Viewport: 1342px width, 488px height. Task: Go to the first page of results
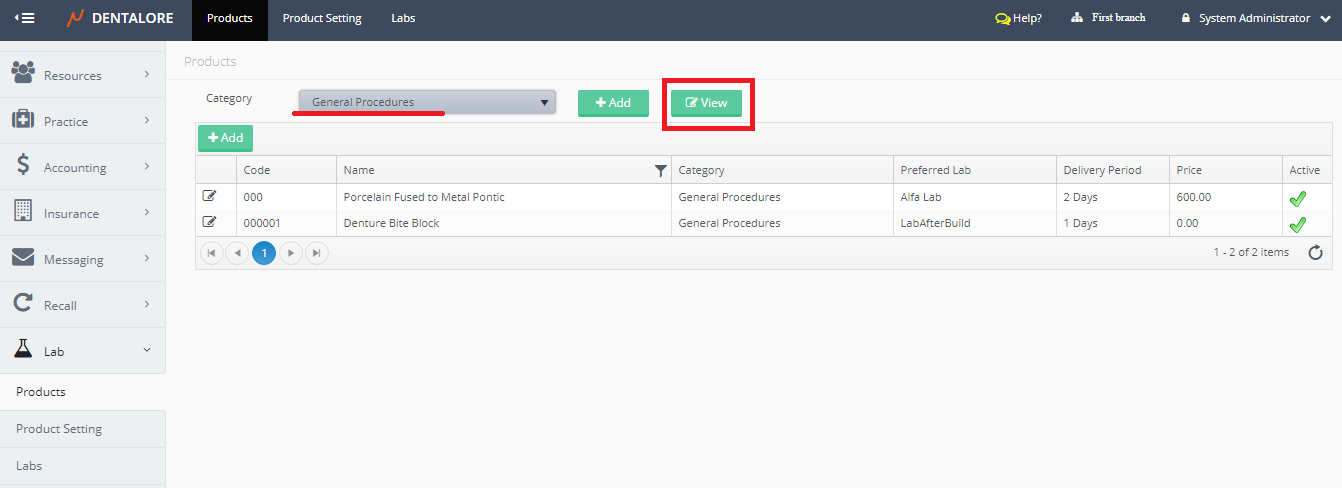click(212, 253)
